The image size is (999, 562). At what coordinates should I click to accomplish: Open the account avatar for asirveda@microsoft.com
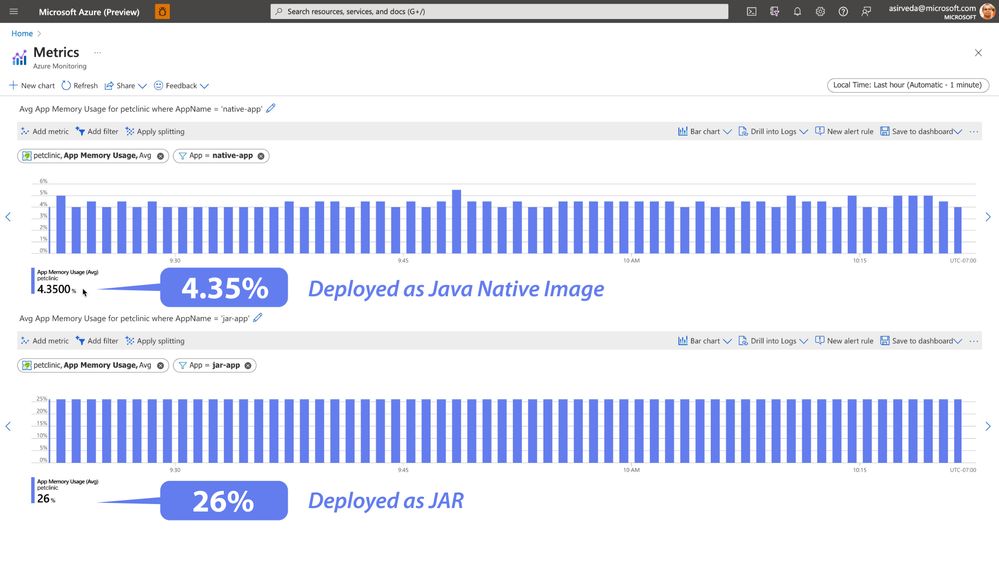tap(988, 11)
